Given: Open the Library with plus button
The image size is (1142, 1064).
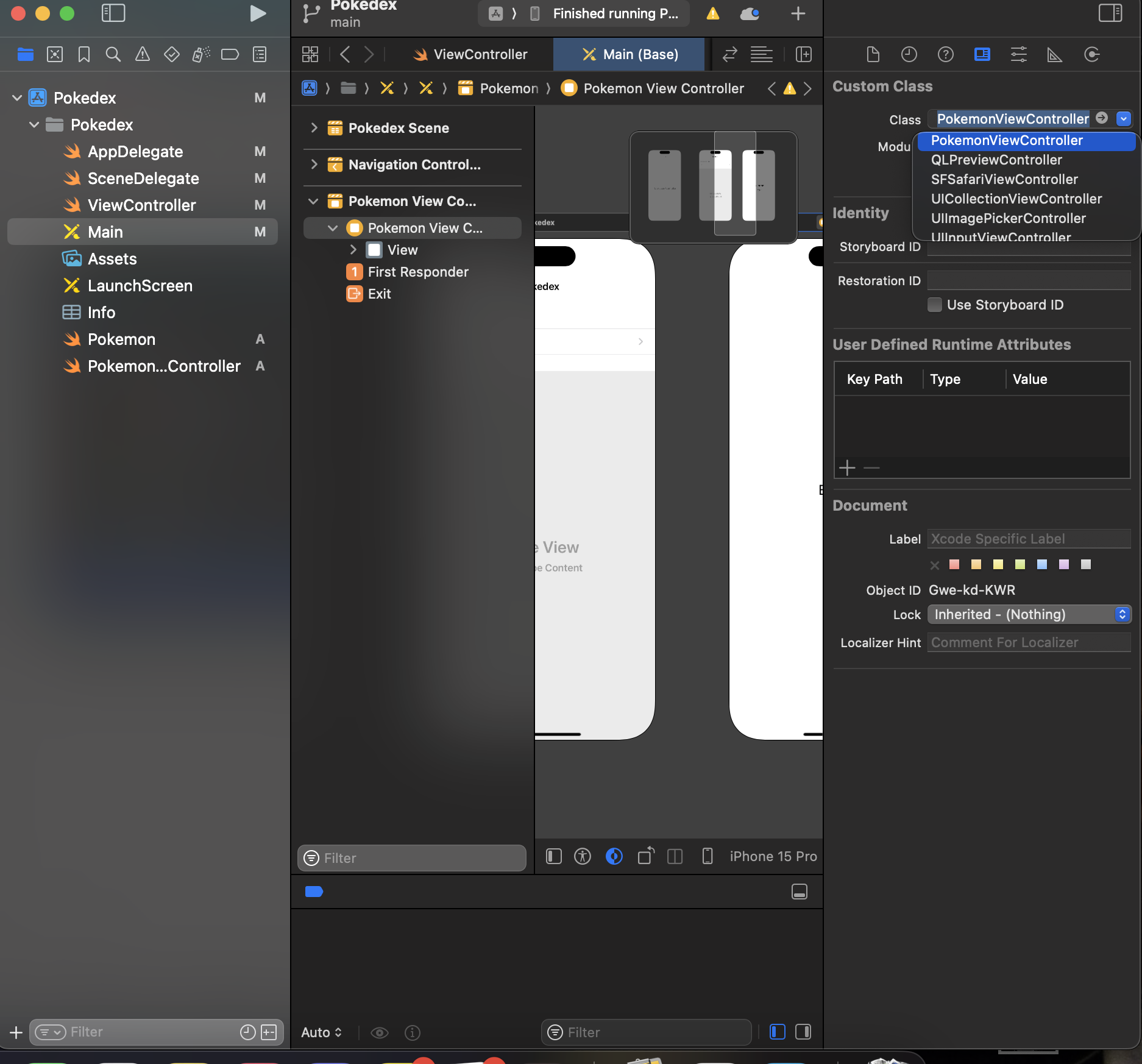Looking at the screenshot, I should click(798, 13).
